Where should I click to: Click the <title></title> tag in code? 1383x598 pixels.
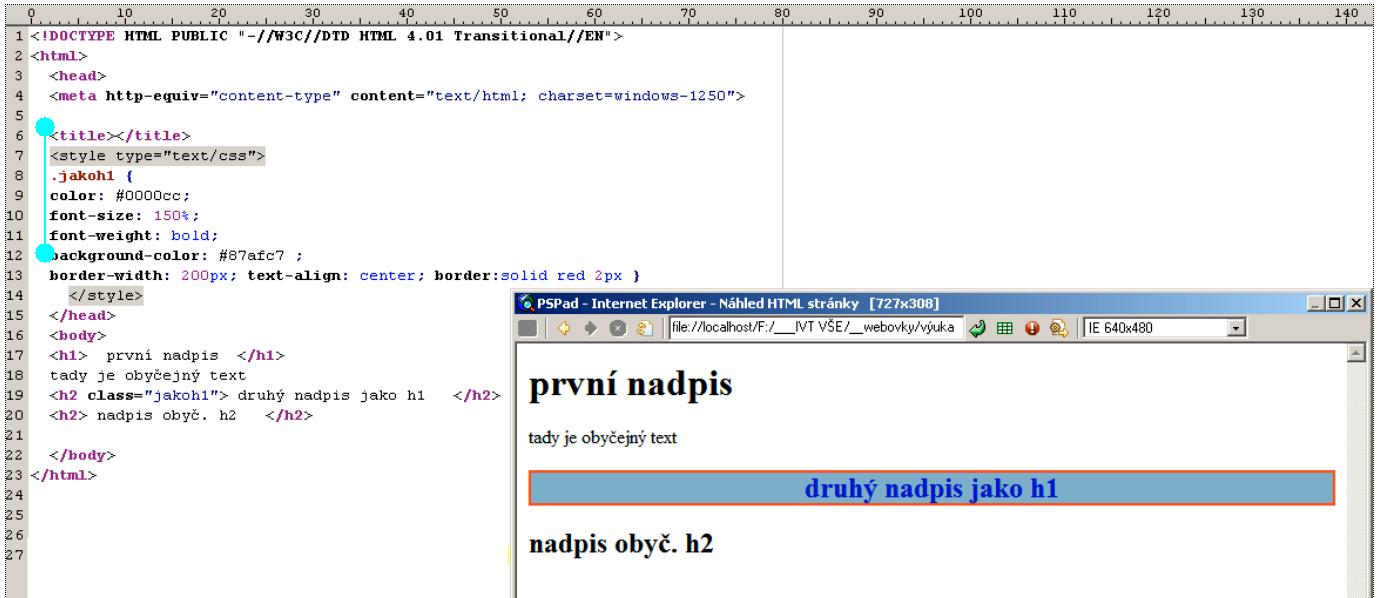click(121, 136)
